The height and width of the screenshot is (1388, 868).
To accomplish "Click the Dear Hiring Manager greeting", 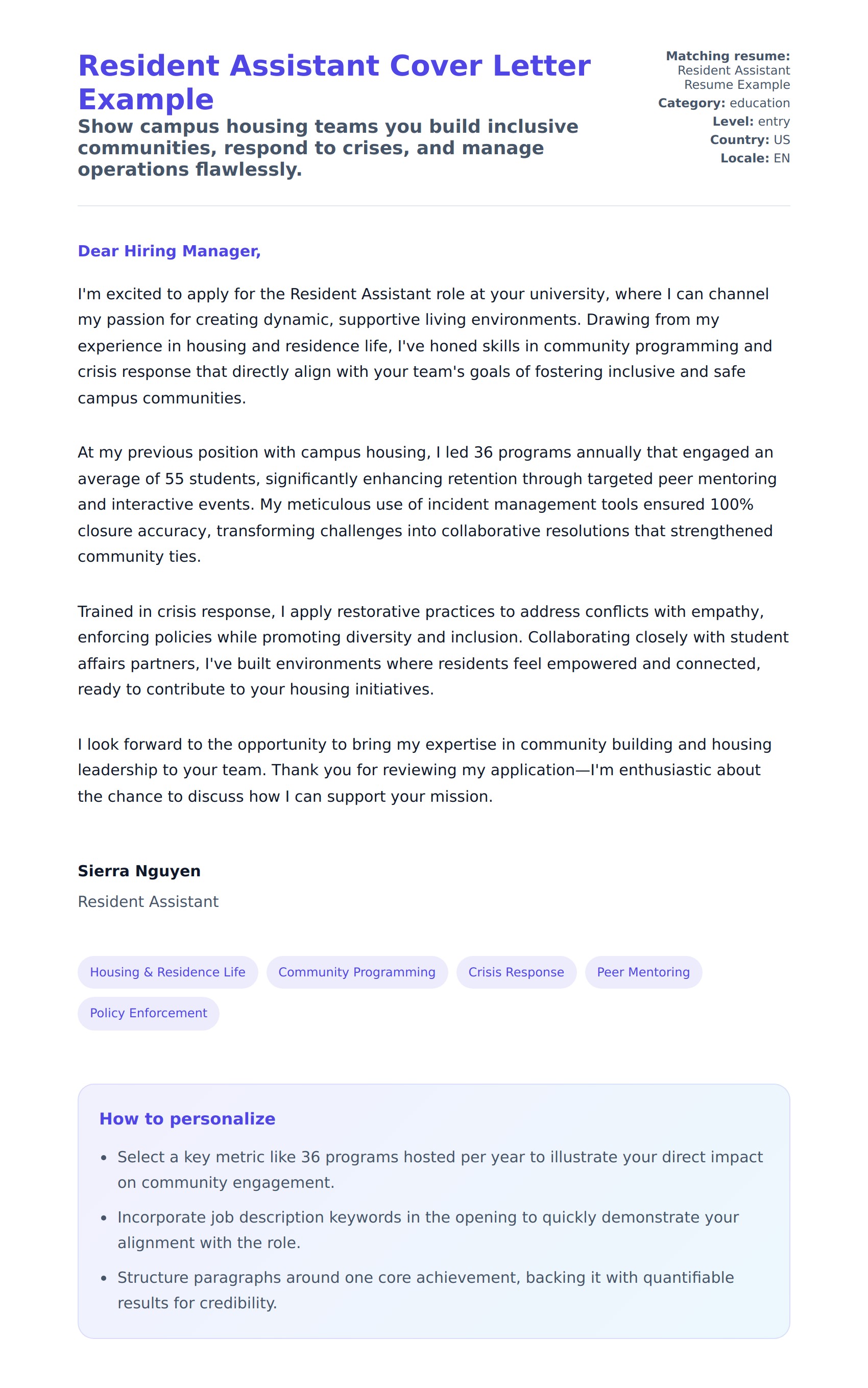I will point(169,251).
